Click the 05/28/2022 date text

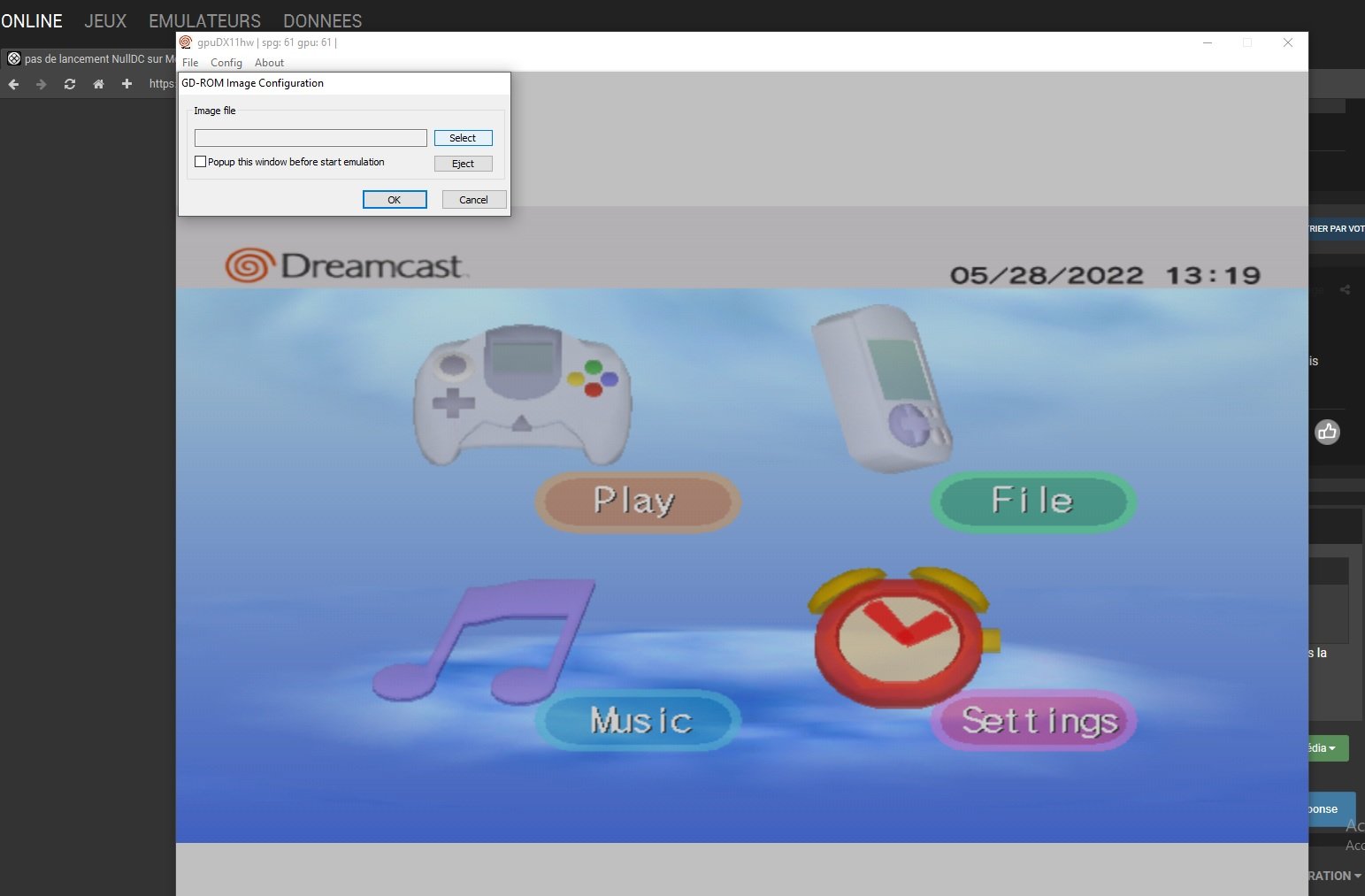click(1047, 275)
